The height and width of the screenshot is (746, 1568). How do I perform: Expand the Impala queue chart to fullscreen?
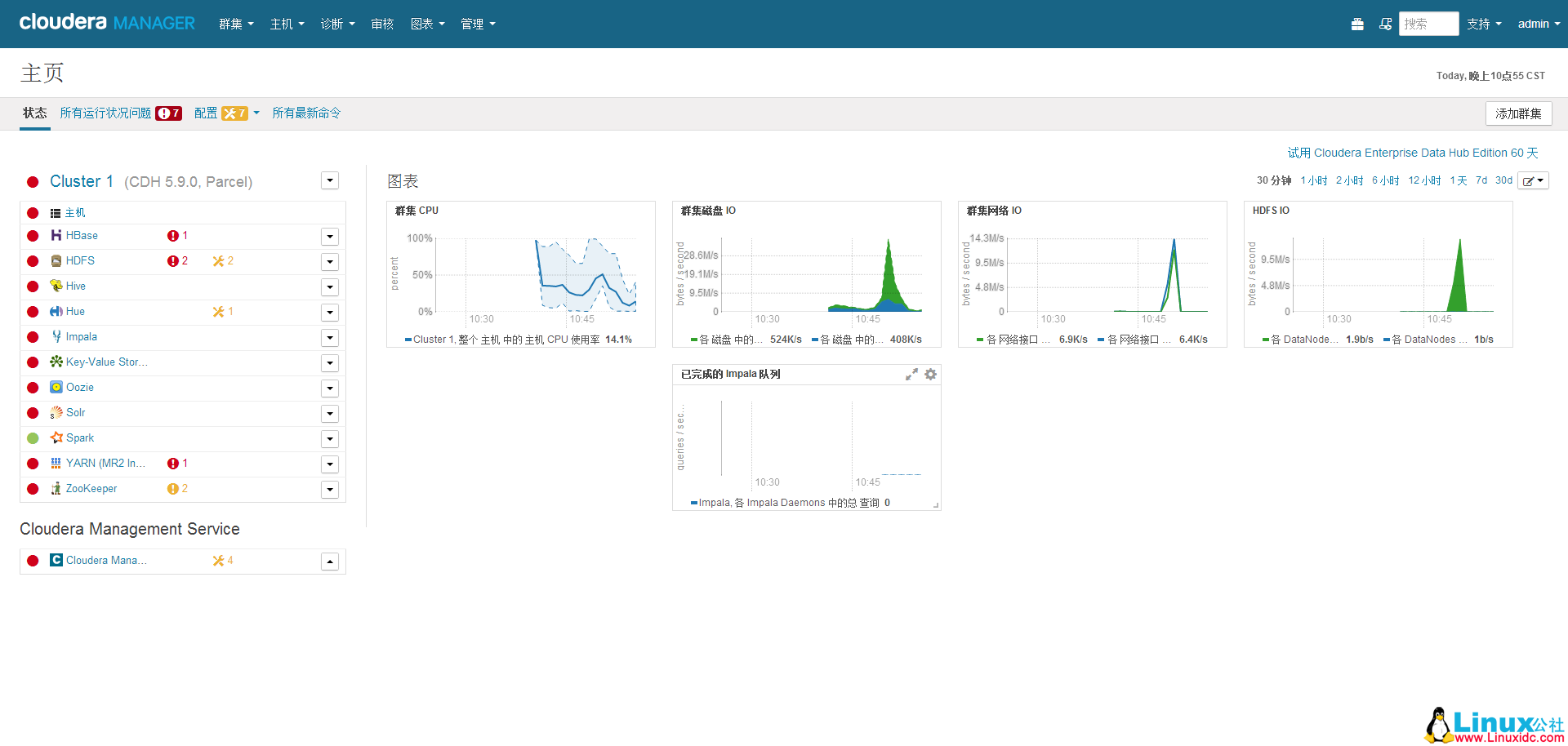911,375
